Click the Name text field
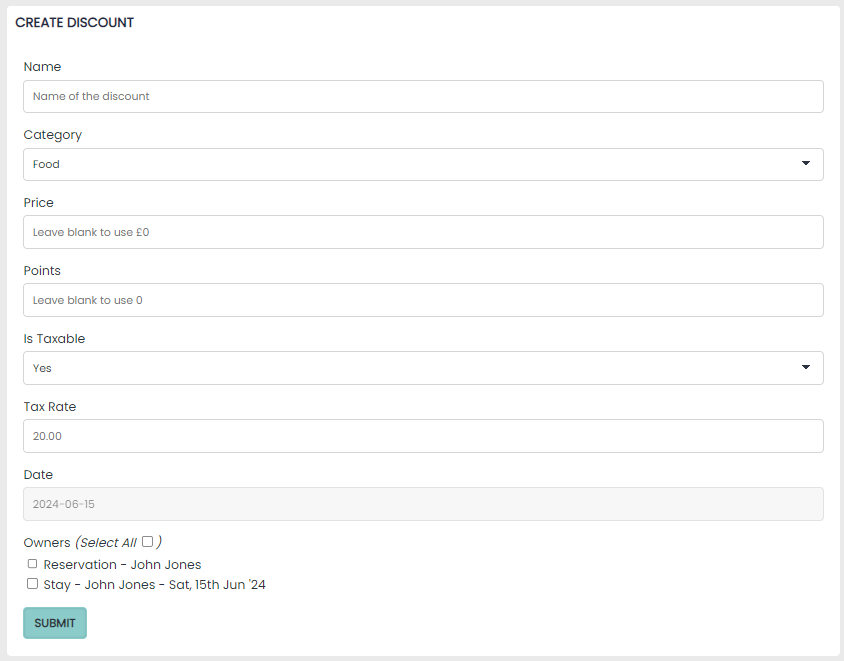844x661 pixels. point(423,97)
